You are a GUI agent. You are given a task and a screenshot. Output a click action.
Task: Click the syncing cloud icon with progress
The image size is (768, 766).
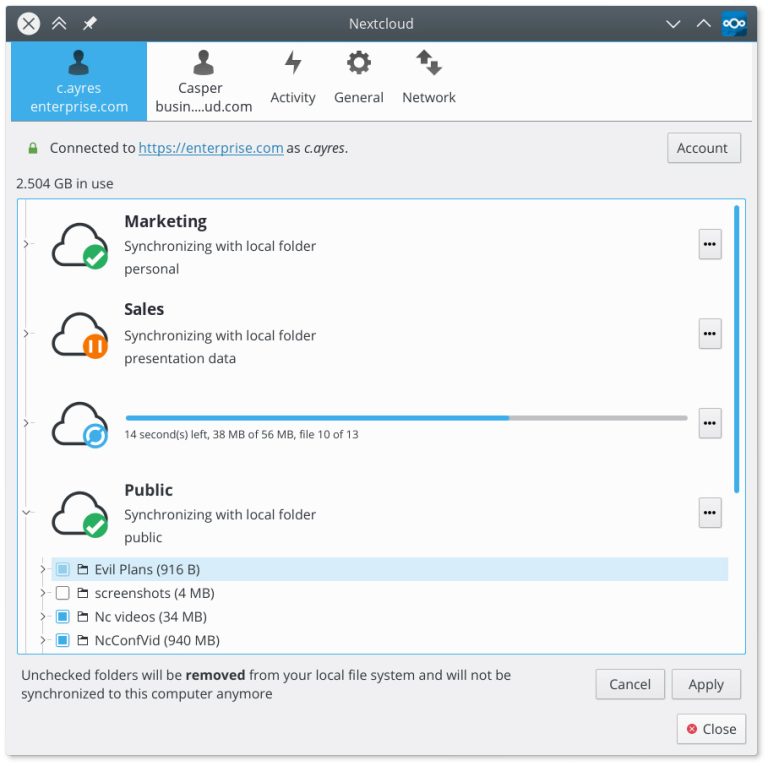(x=79, y=423)
